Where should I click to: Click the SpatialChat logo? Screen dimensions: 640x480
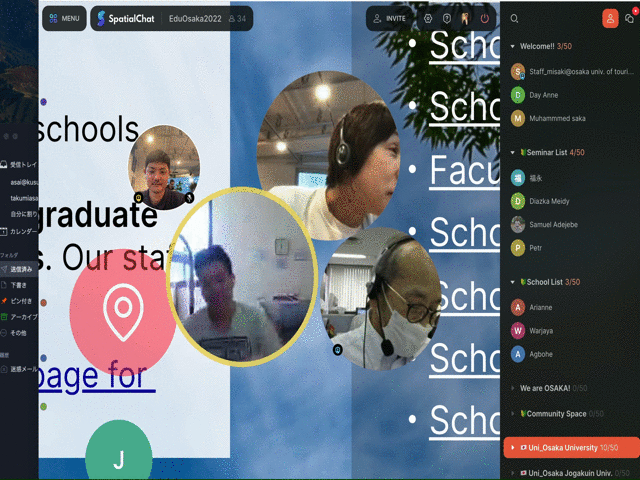click(x=133, y=18)
